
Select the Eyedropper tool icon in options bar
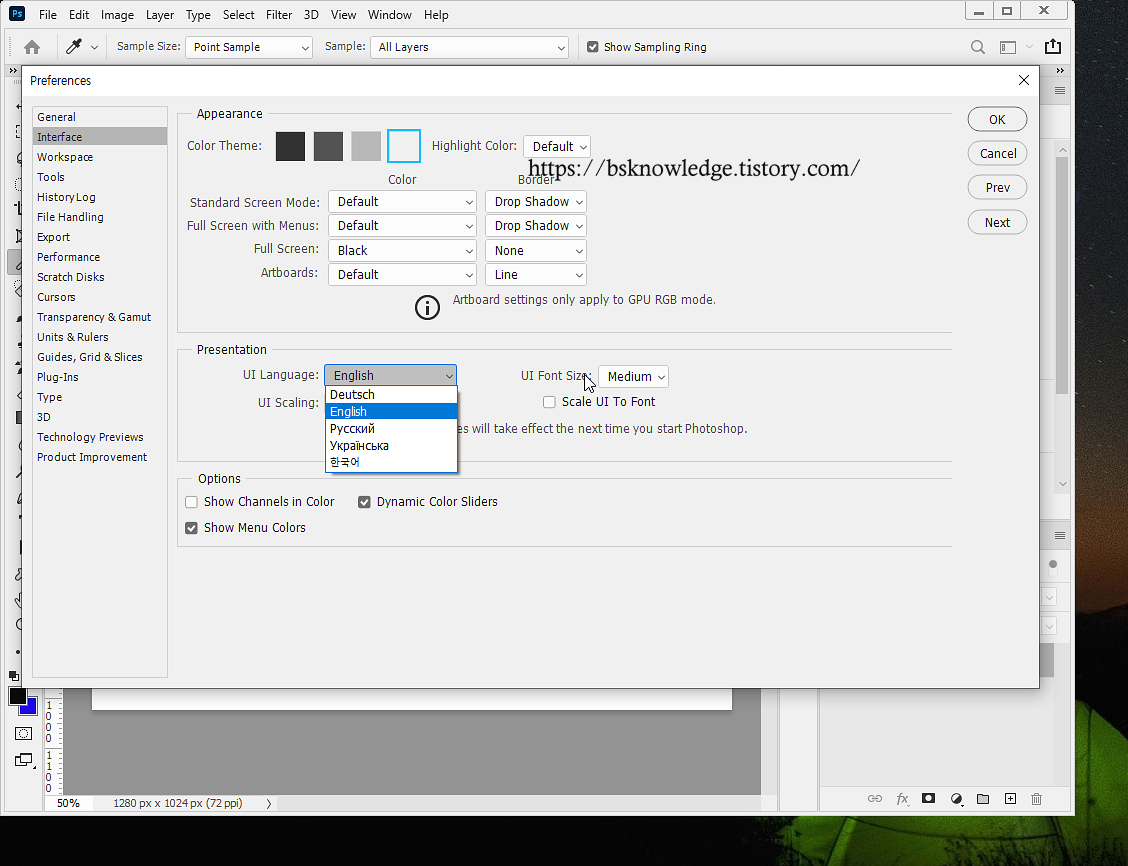[x=73, y=47]
